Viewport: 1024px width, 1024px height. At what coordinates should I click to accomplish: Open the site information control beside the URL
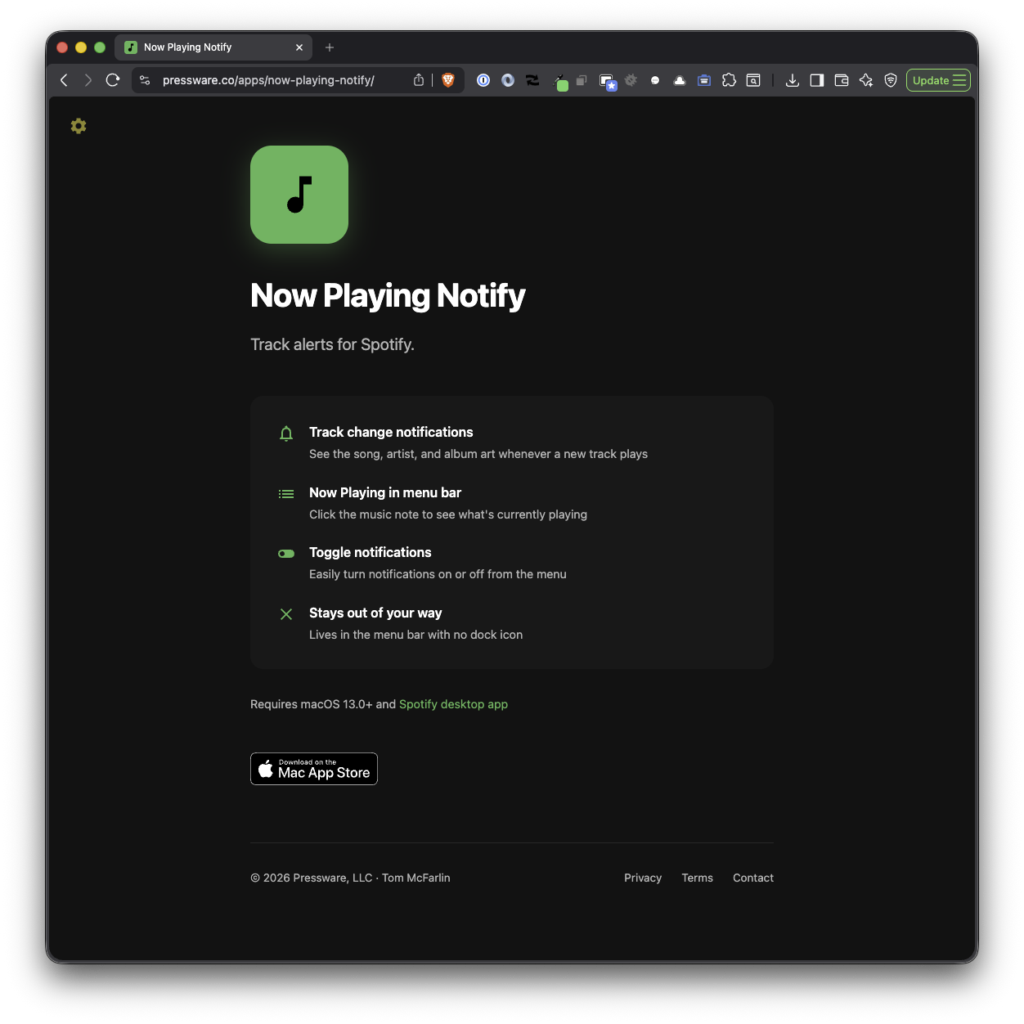point(145,80)
